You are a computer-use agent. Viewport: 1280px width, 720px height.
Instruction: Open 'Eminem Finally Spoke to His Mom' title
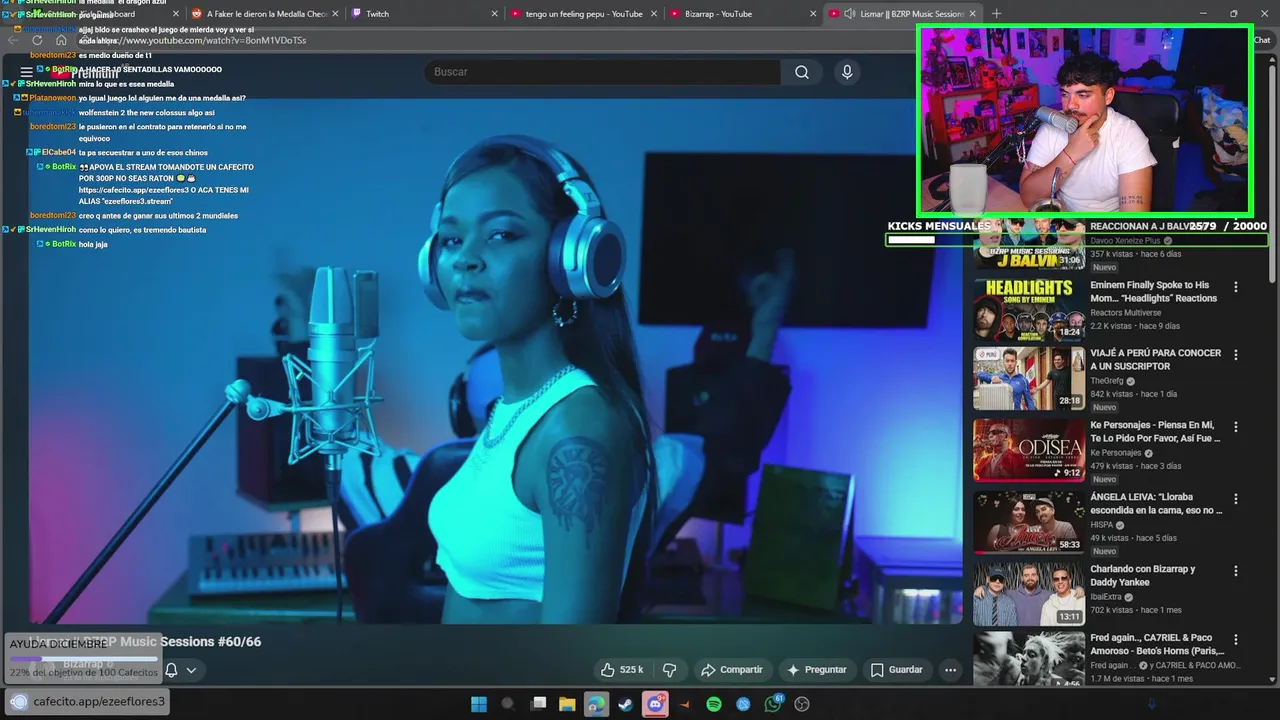1154,291
